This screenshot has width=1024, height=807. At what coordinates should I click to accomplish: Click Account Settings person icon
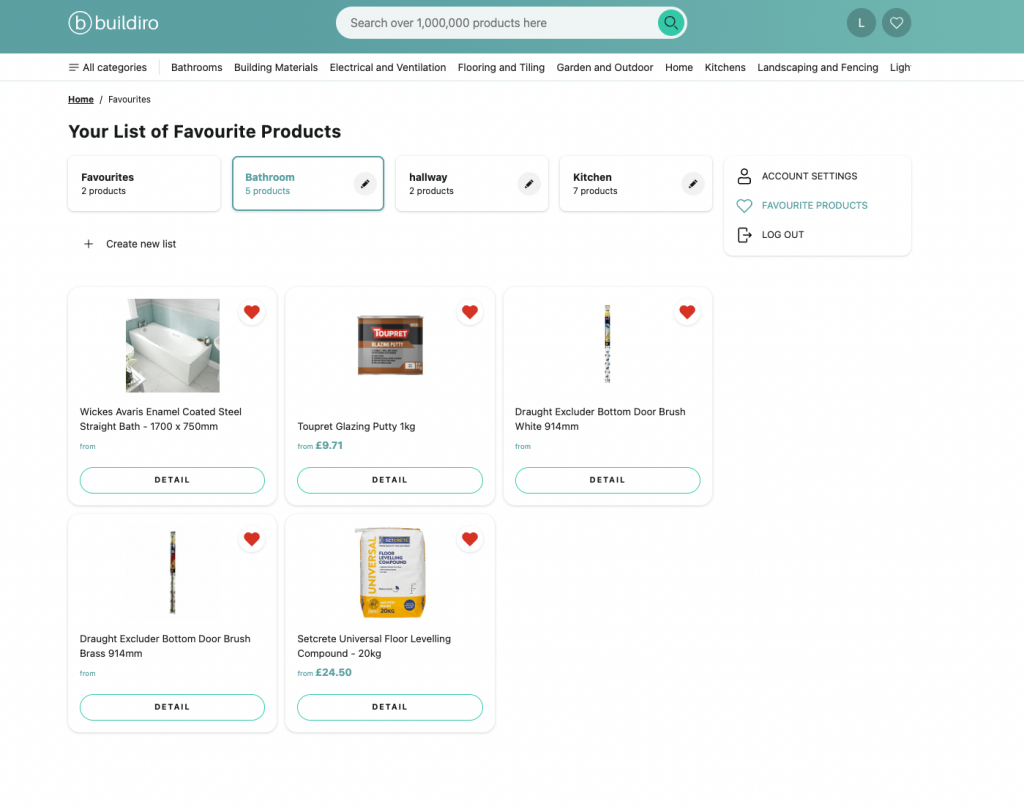(744, 176)
